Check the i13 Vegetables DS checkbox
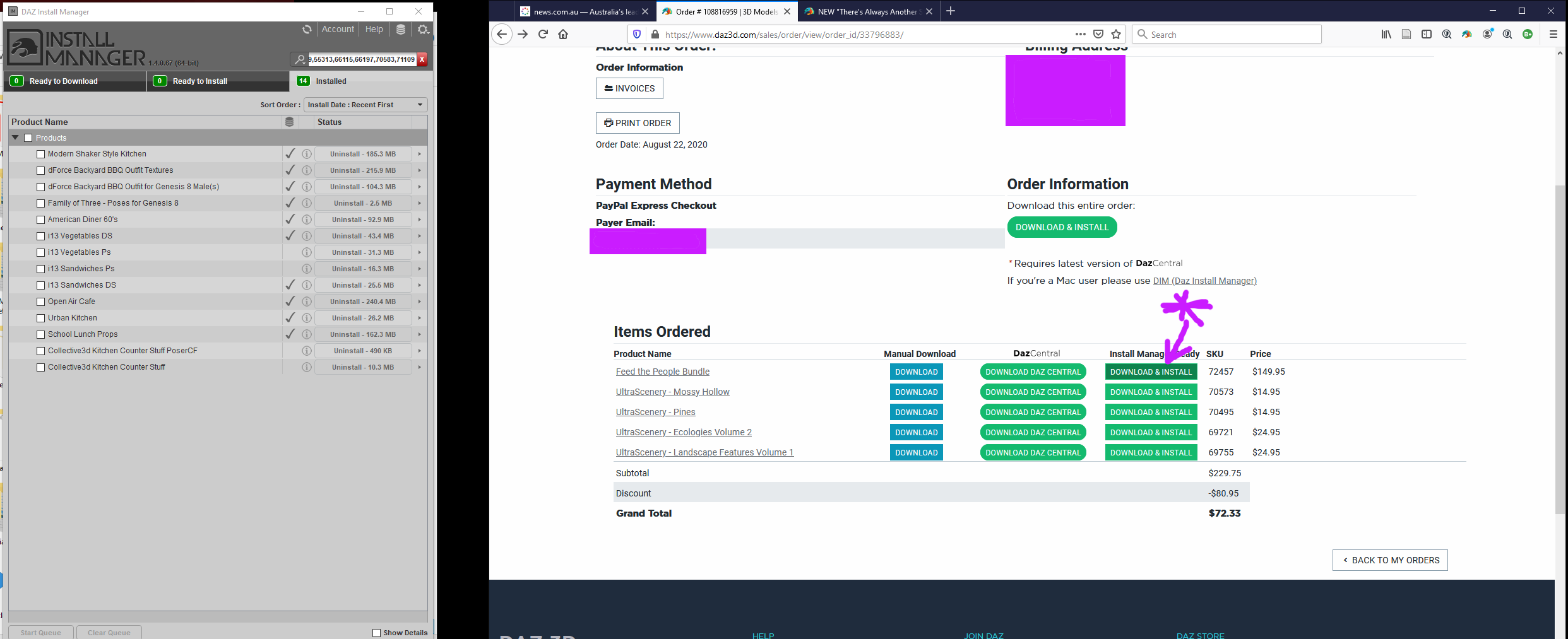This screenshot has width=1568, height=639. coord(41,237)
